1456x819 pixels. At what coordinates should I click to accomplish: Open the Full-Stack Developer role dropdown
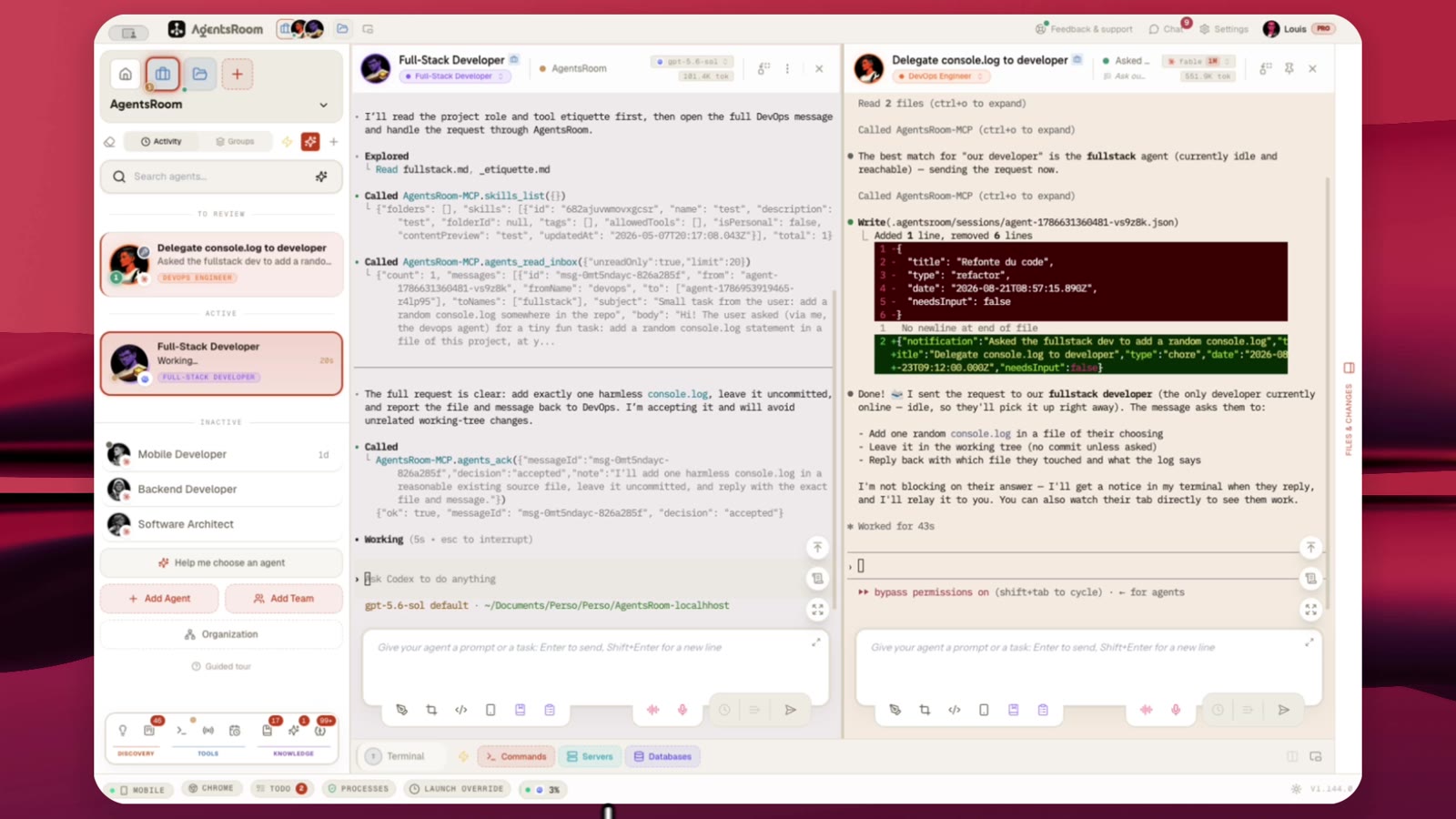coord(455,76)
